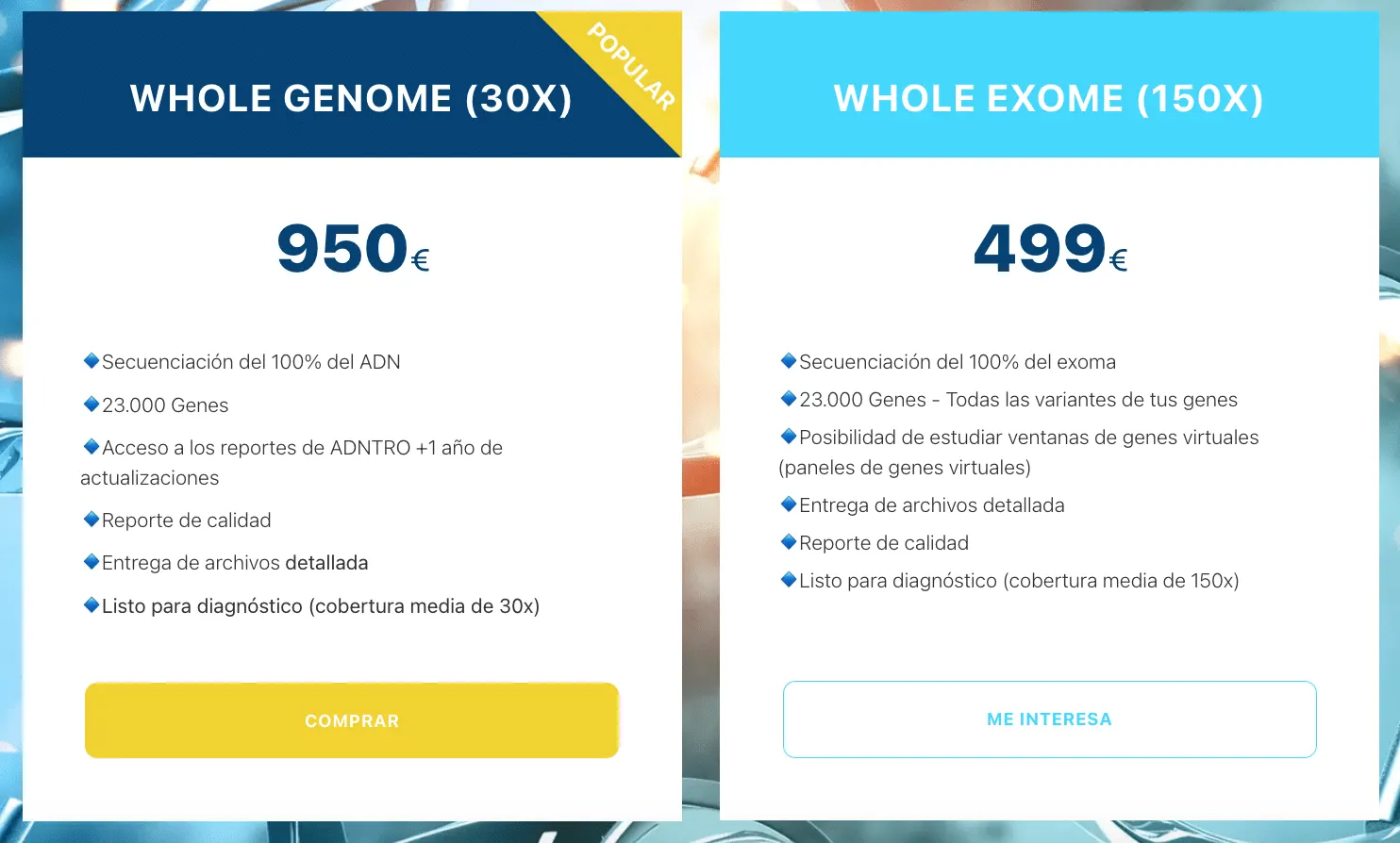Click the ME INTERESA button
Image resolution: width=1400 pixels, height=843 pixels.
click(x=1049, y=719)
